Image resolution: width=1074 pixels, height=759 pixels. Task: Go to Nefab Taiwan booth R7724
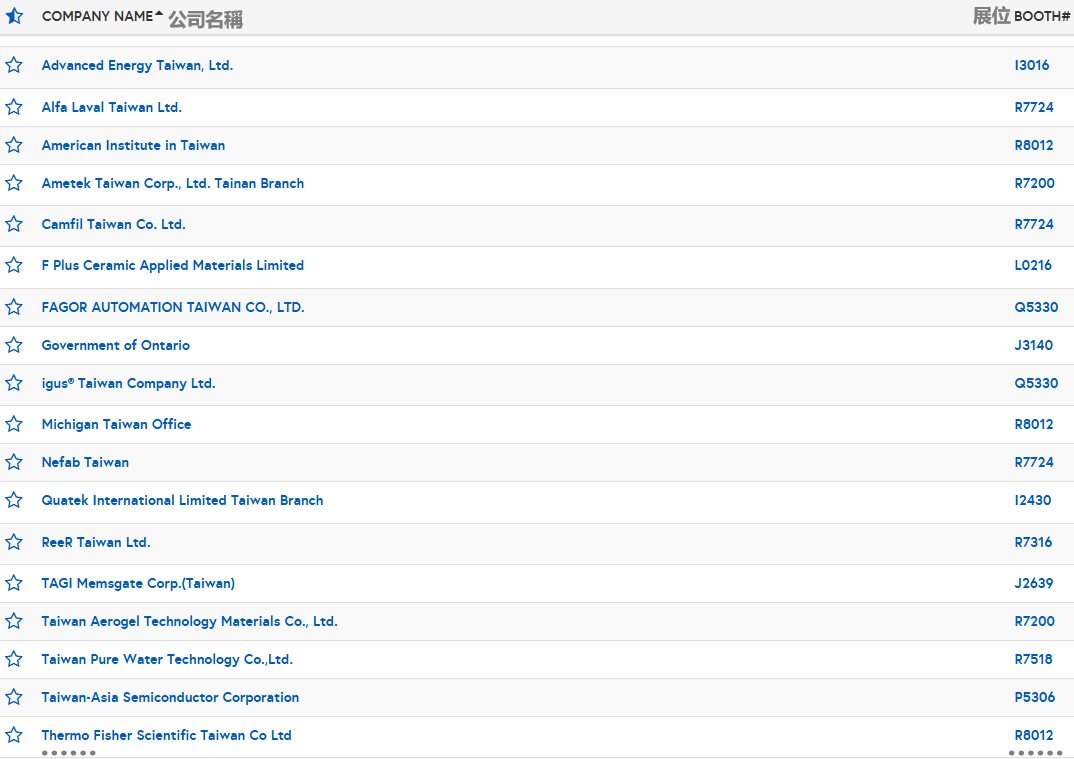[1034, 462]
